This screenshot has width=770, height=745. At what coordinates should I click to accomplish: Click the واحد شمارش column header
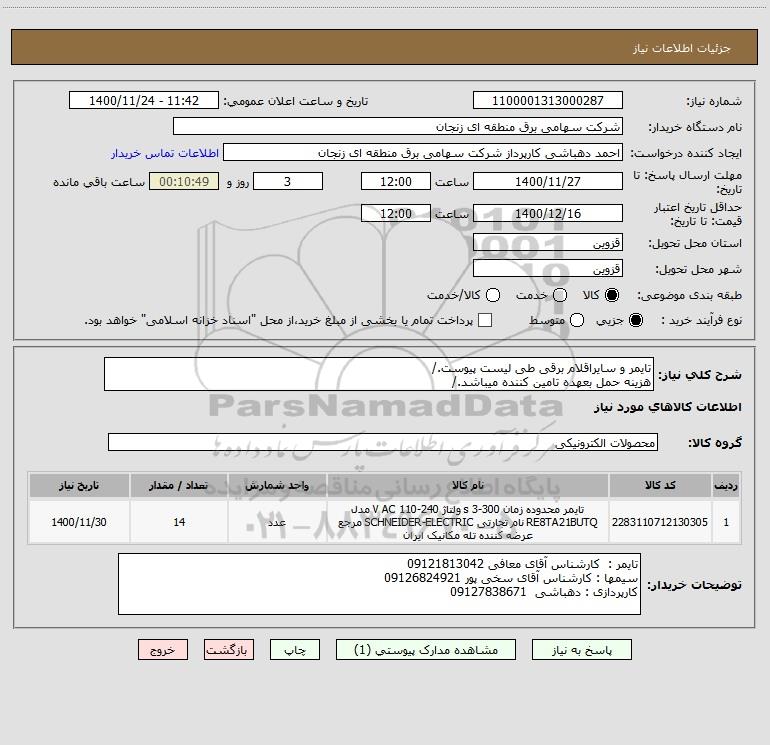click(x=277, y=485)
